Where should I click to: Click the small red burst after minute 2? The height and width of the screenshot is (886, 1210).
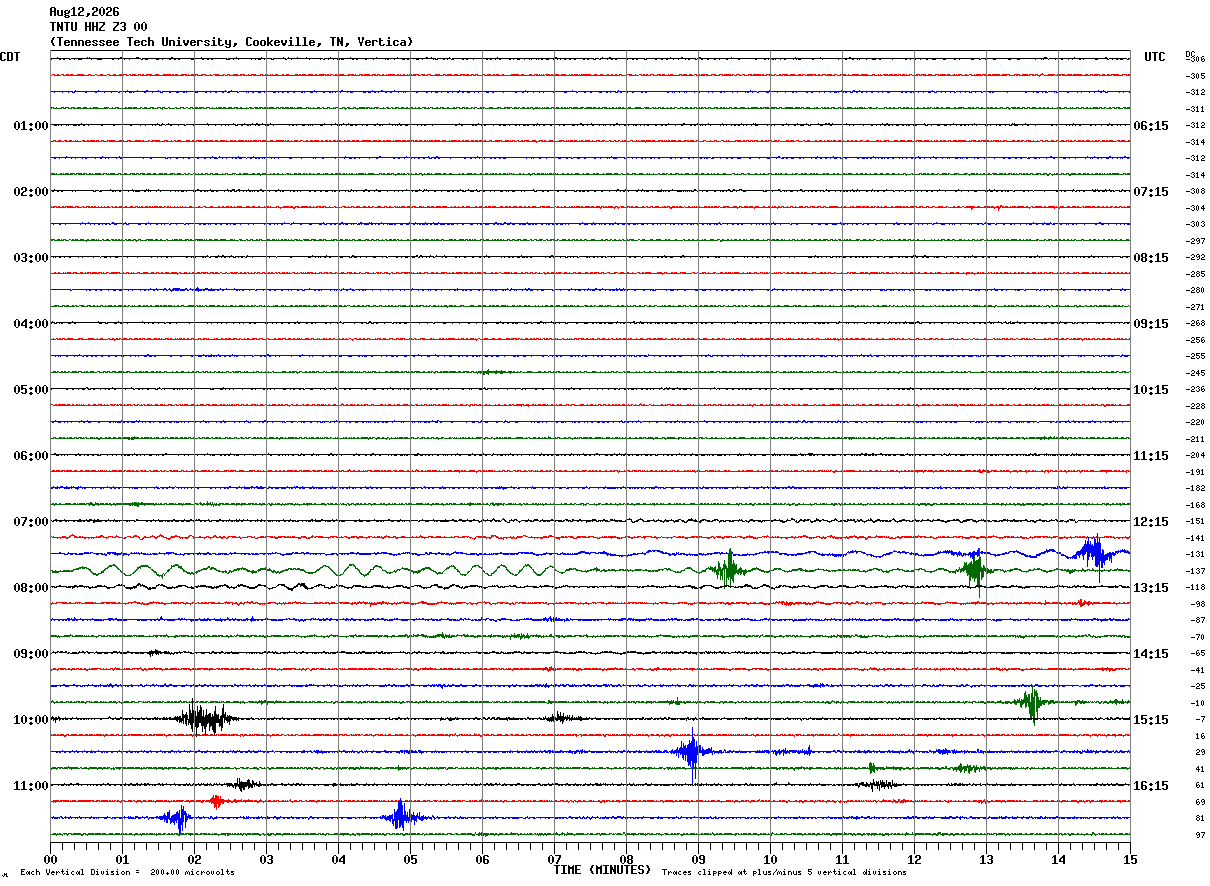(217, 801)
